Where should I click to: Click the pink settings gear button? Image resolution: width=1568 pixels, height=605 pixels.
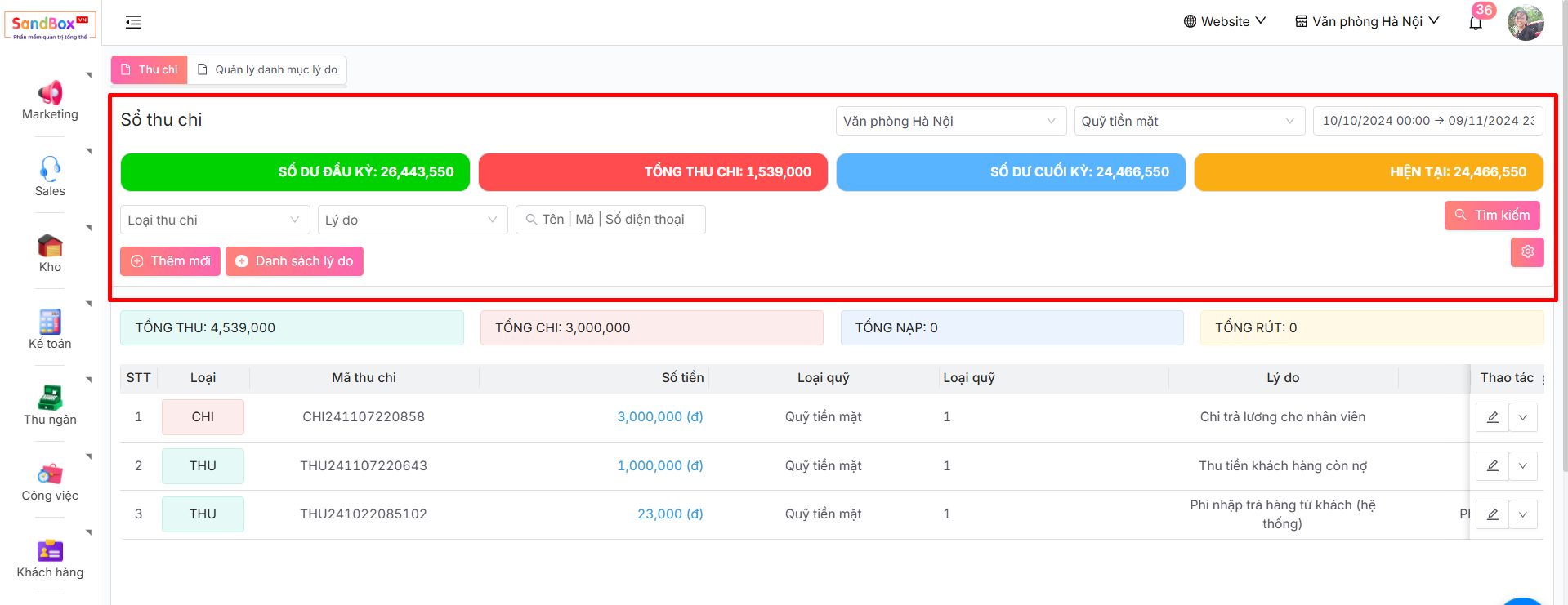tap(1527, 251)
